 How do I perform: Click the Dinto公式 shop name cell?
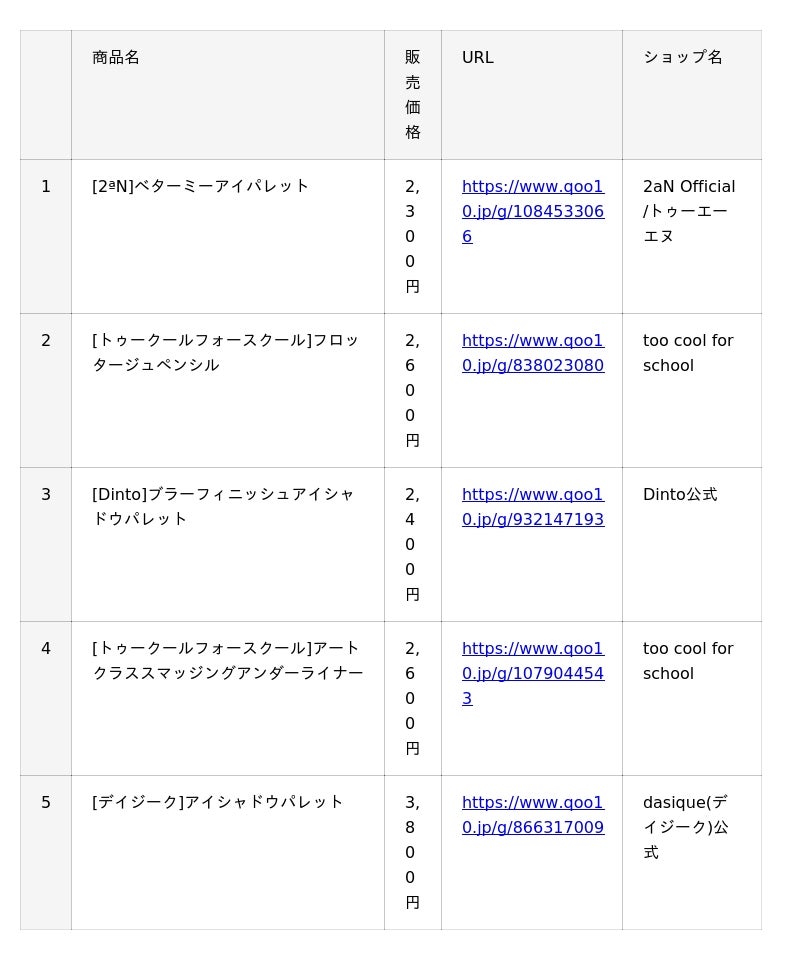pyautogui.click(x=680, y=495)
